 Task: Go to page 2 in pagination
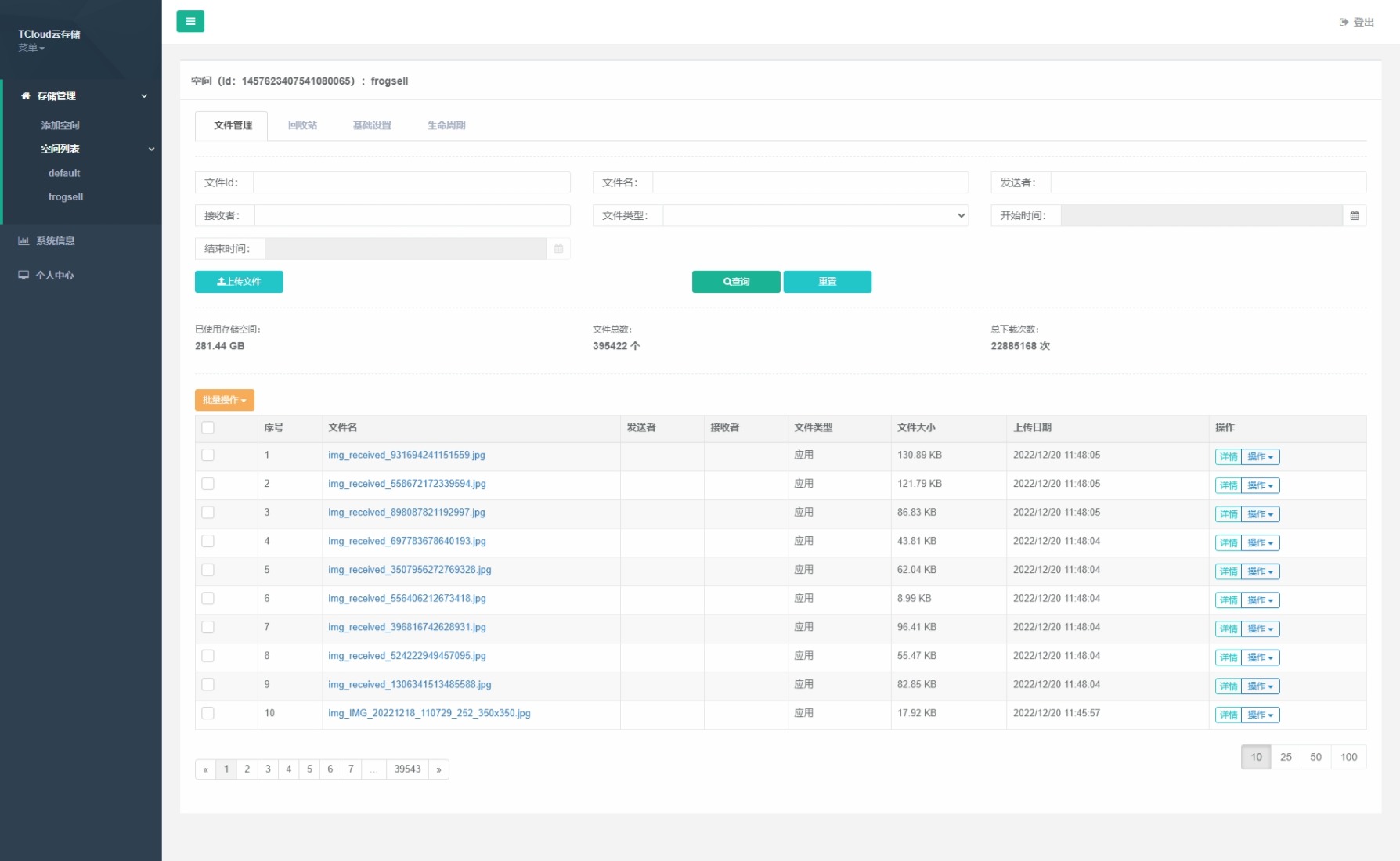click(x=247, y=769)
